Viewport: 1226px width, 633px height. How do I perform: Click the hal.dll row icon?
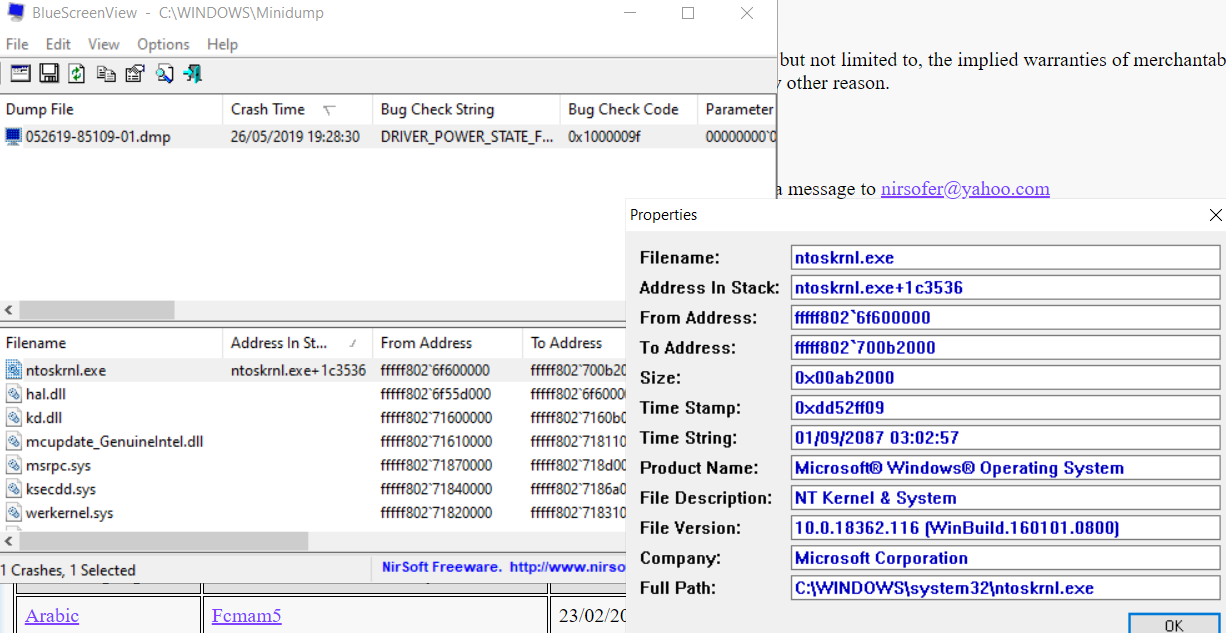[13, 394]
